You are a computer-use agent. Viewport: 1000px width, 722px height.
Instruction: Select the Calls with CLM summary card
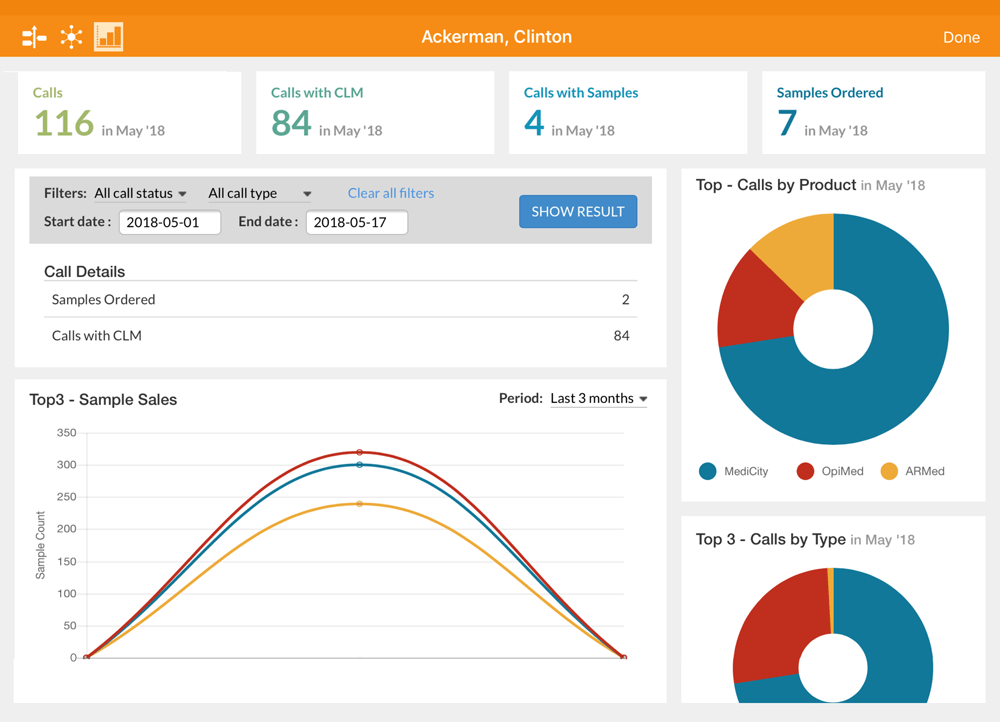pyautogui.click(x=375, y=112)
